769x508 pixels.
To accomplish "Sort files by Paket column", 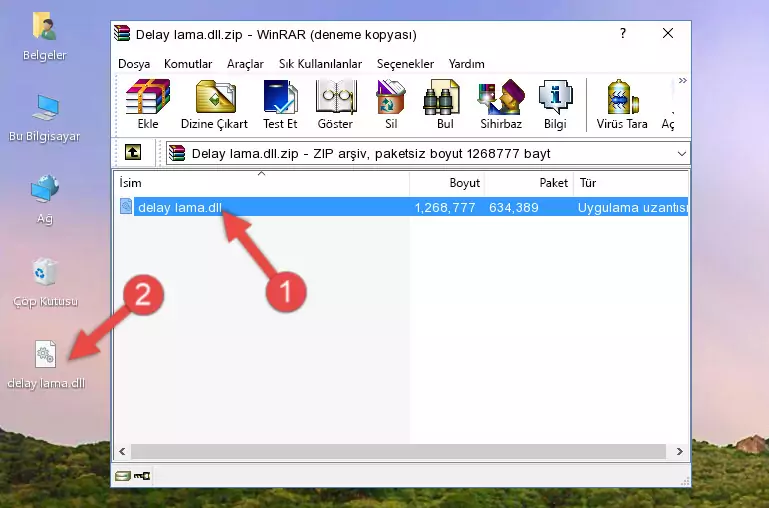I will (x=529, y=183).
